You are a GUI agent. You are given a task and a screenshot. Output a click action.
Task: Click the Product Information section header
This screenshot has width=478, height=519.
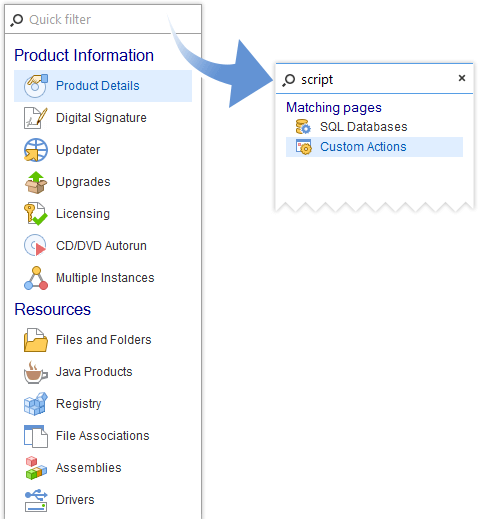(x=84, y=55)
